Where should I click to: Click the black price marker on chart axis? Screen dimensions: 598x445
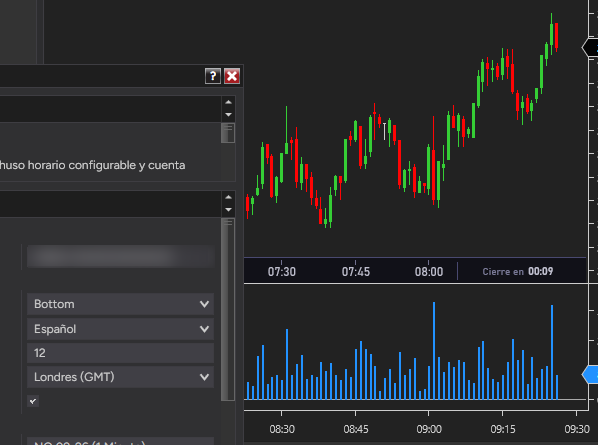[x=590, y=48]
